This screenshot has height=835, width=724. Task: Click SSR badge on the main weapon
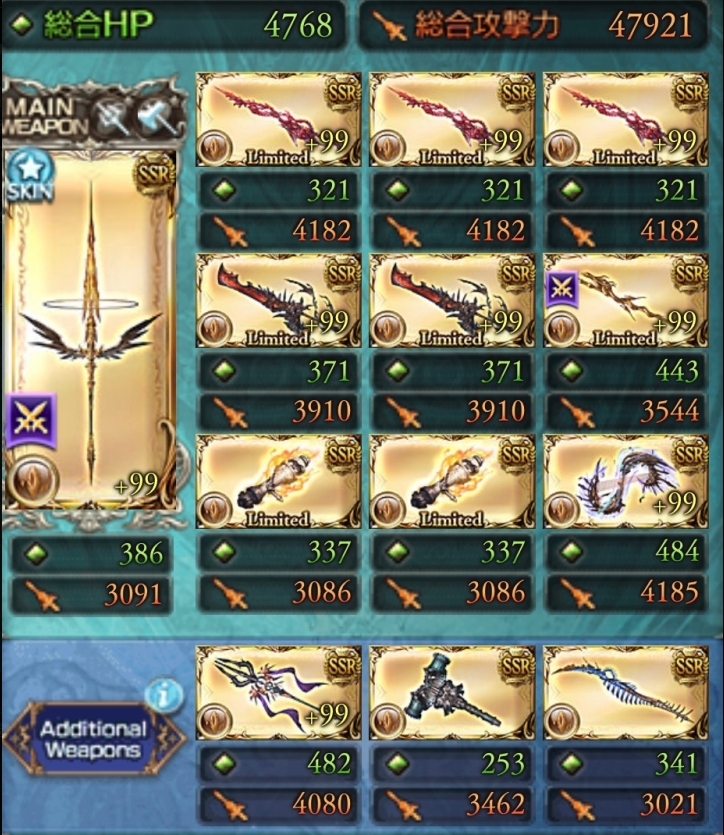point(155,173)
